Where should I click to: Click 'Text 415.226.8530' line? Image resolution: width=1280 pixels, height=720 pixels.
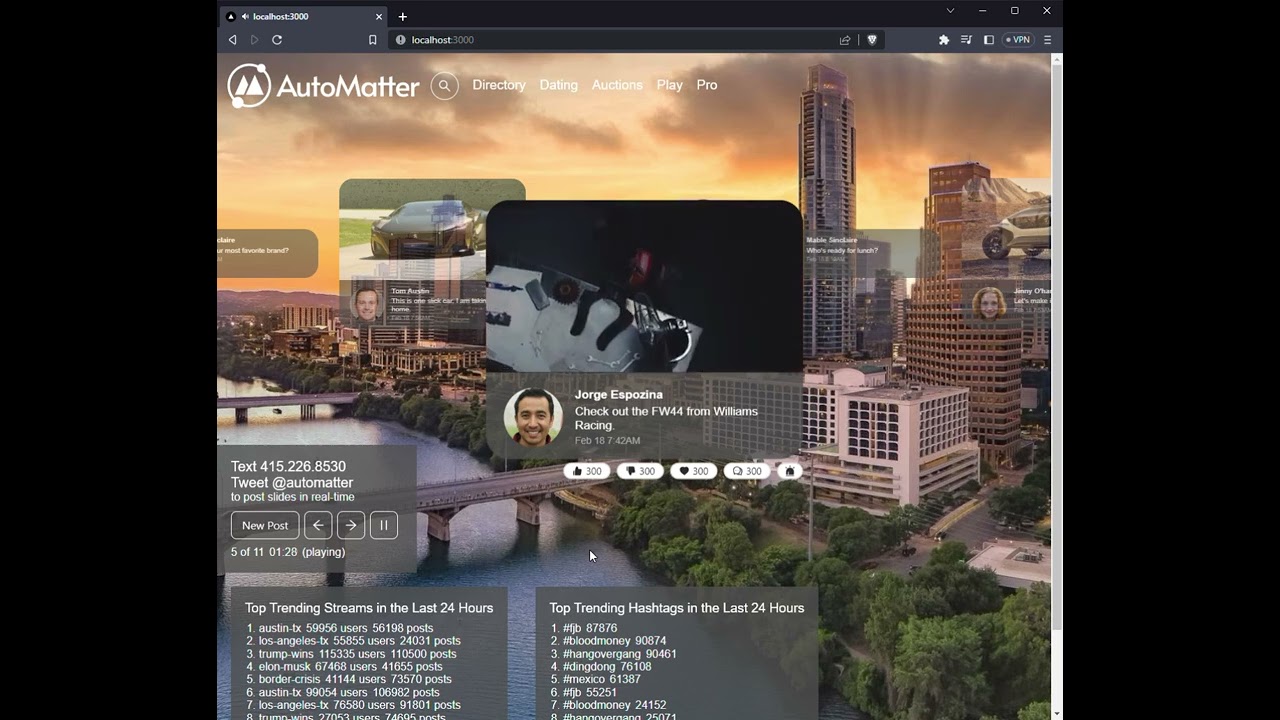pyautogui.click(x=288, y=467)
